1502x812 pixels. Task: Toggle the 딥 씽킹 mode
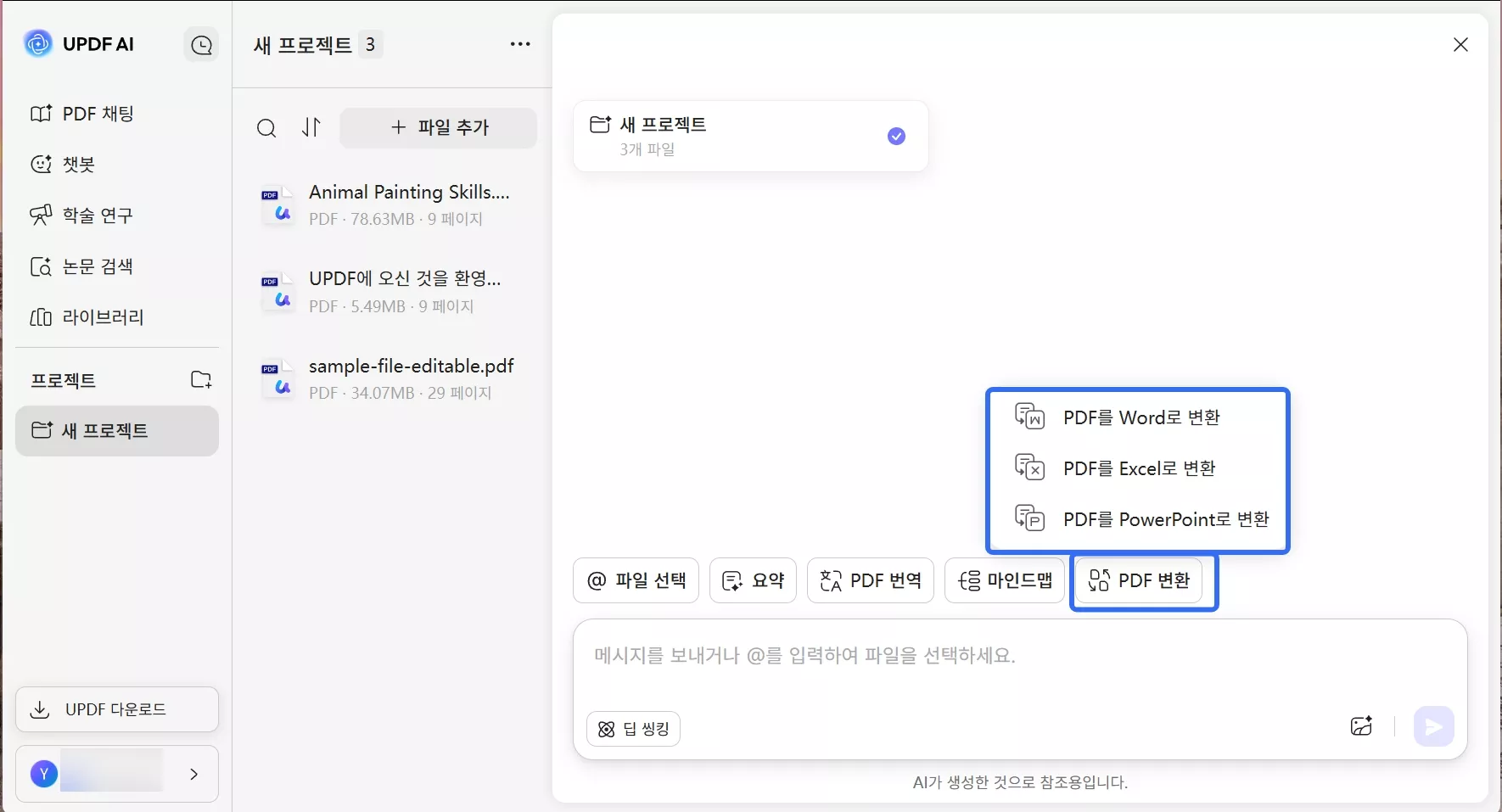click(634, 729)
